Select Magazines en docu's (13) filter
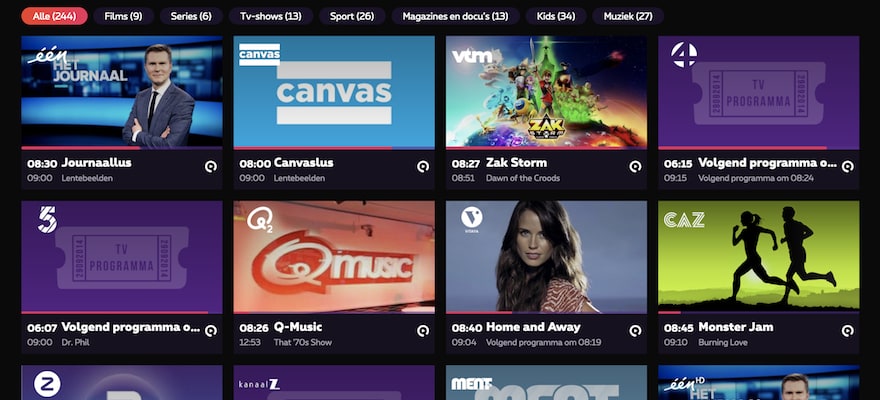This screenshot has height=400, width=880. pyautogui.click(x=455, y=16)
